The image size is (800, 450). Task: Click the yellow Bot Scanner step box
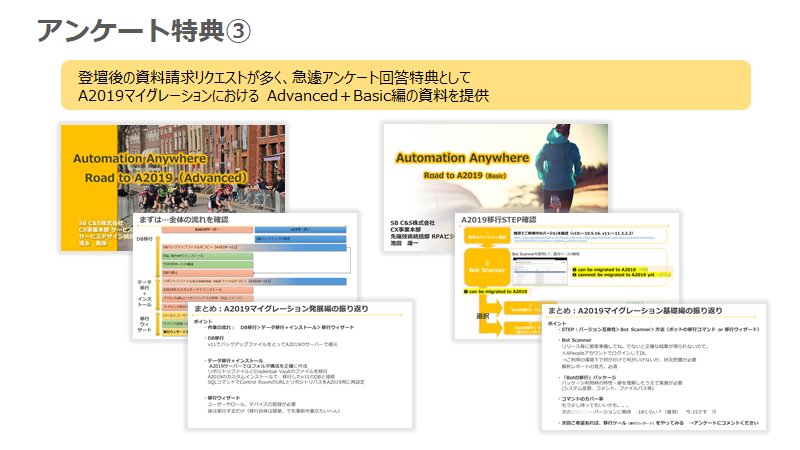487,267
